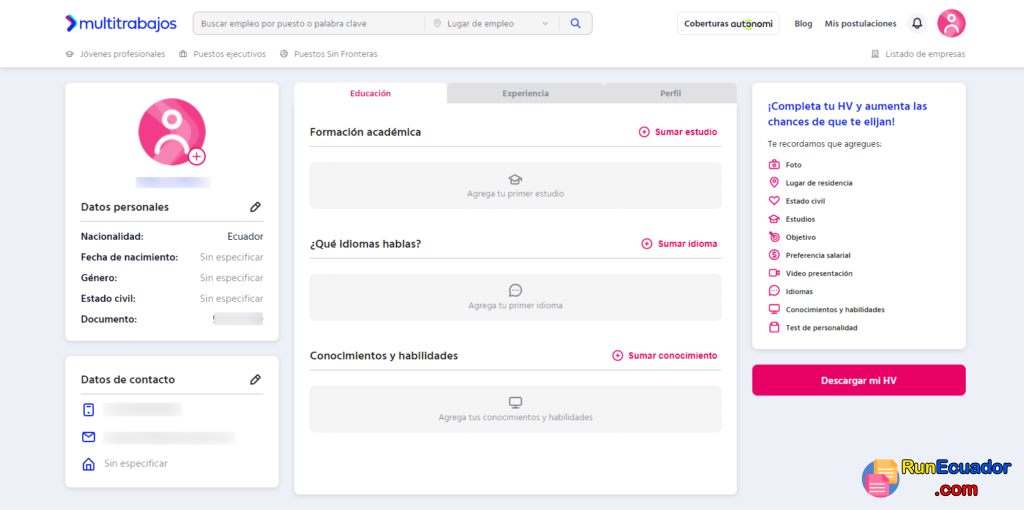This screenshot has height=510, width=1024.
Task: Click Agrega tu primer idioma box
Action: coord(515,297)
